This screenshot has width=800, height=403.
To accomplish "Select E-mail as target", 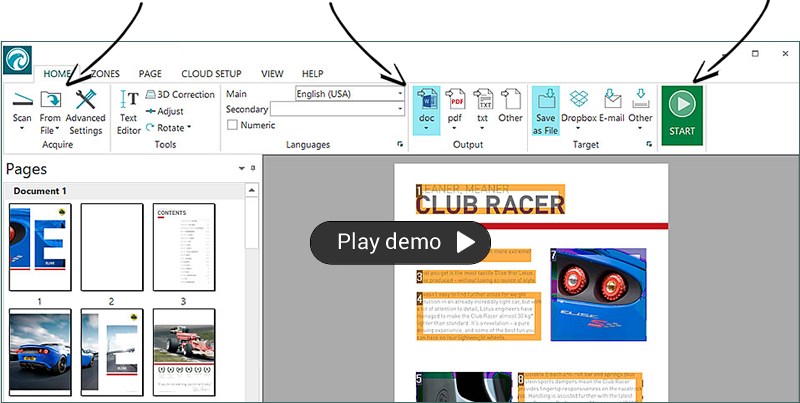I will 612,100.
